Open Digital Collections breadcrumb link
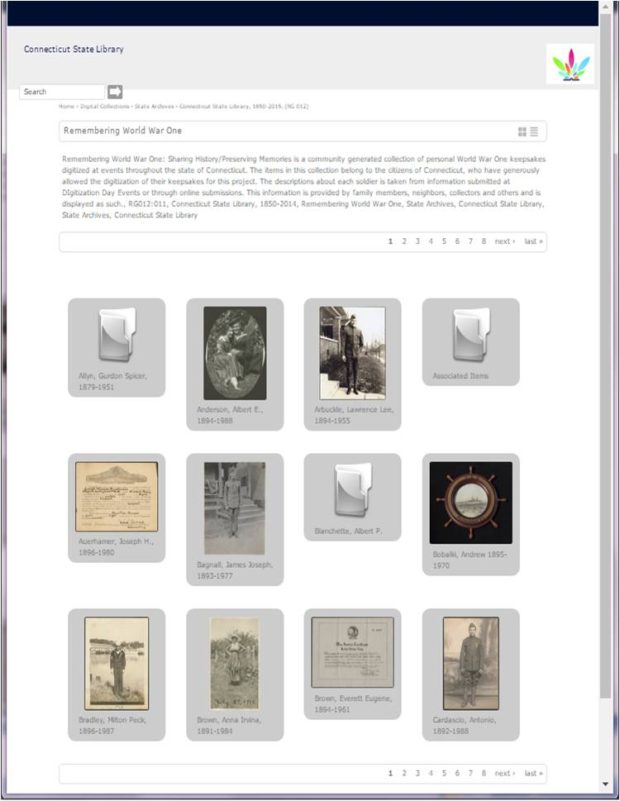 (x=105, y=106)
